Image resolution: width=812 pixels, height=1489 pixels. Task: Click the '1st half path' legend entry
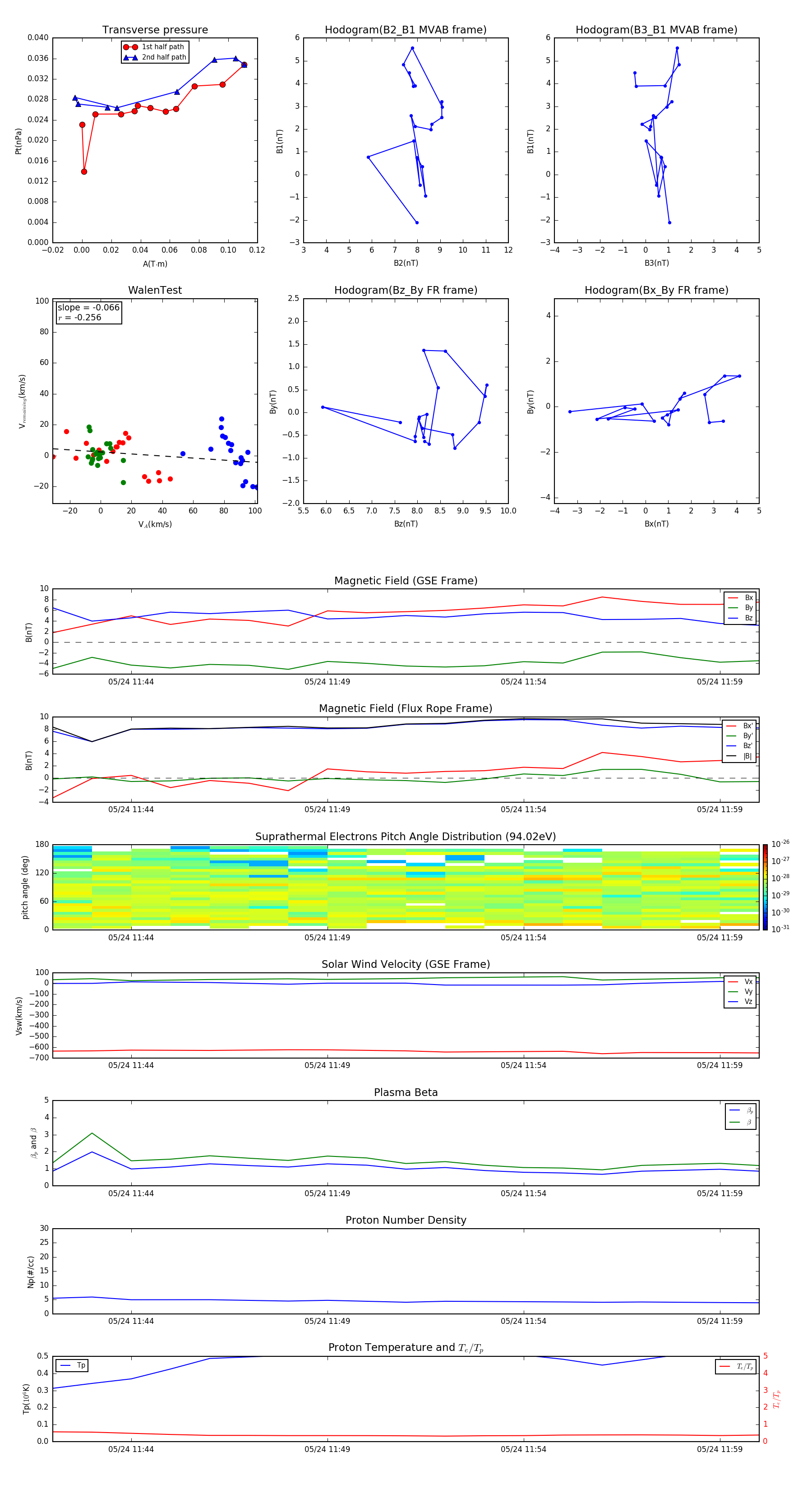pos(154,47)
